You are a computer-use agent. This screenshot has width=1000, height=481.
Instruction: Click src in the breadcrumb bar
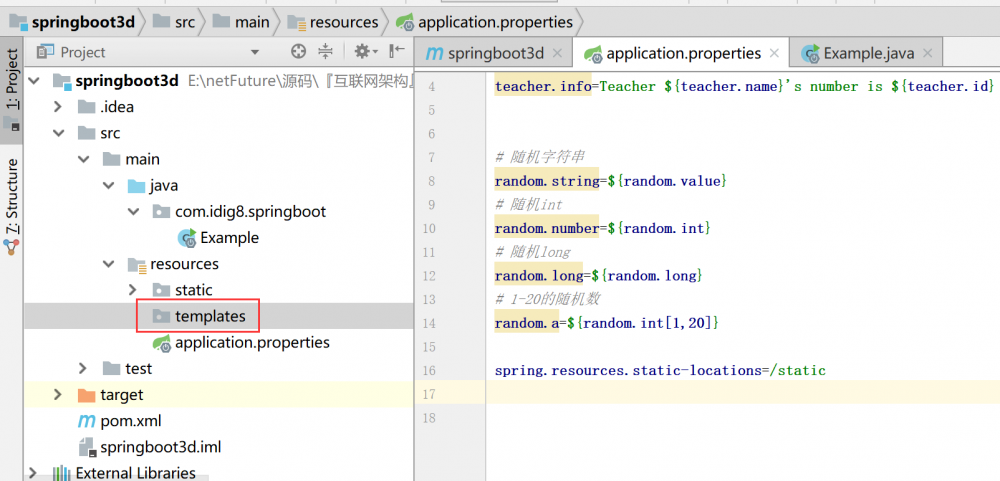click(184, 22)
